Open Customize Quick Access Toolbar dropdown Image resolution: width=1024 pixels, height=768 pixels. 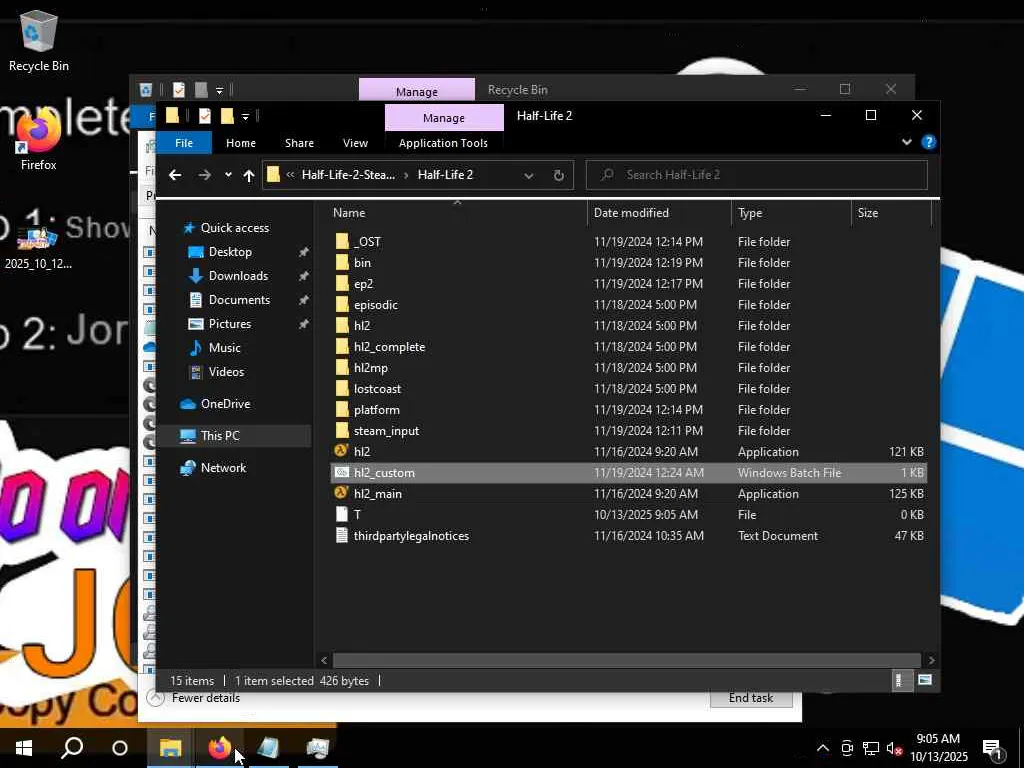tap(246, 116)
